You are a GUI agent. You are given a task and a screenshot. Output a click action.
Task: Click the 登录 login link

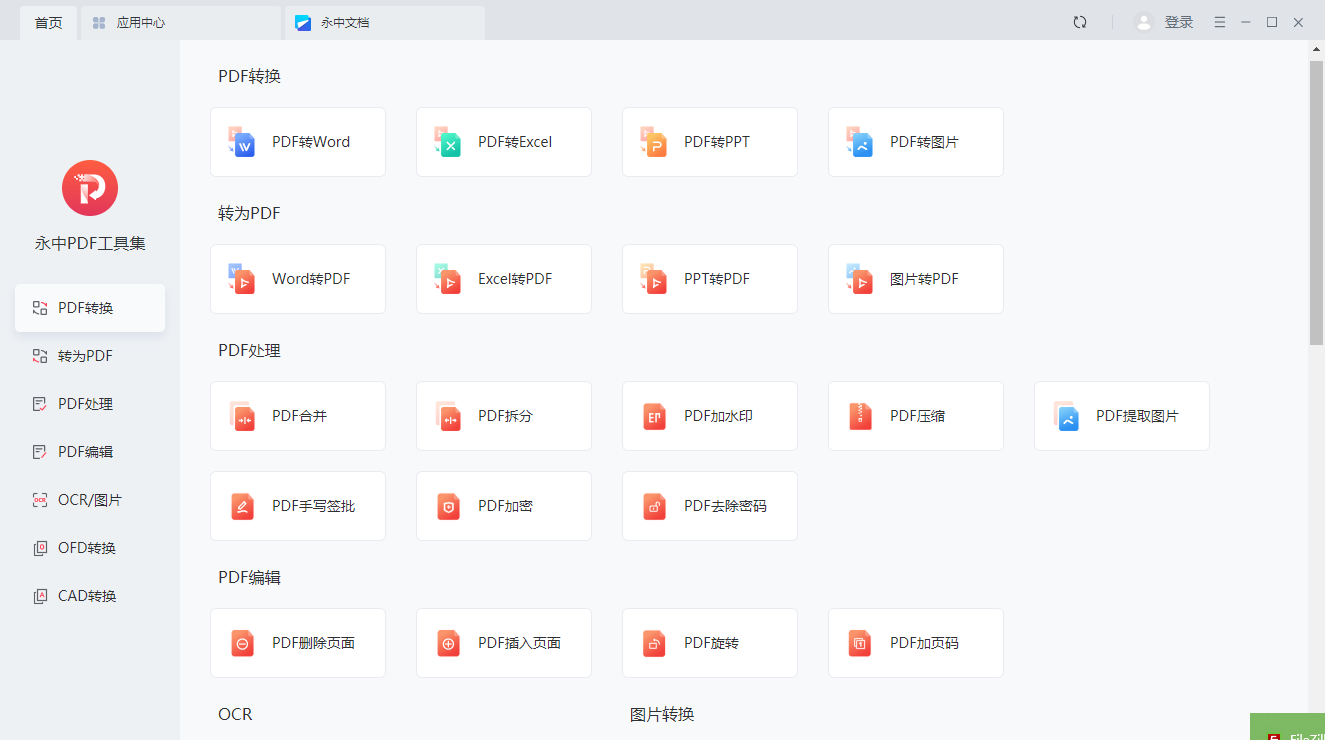(x=1178, y=21)
